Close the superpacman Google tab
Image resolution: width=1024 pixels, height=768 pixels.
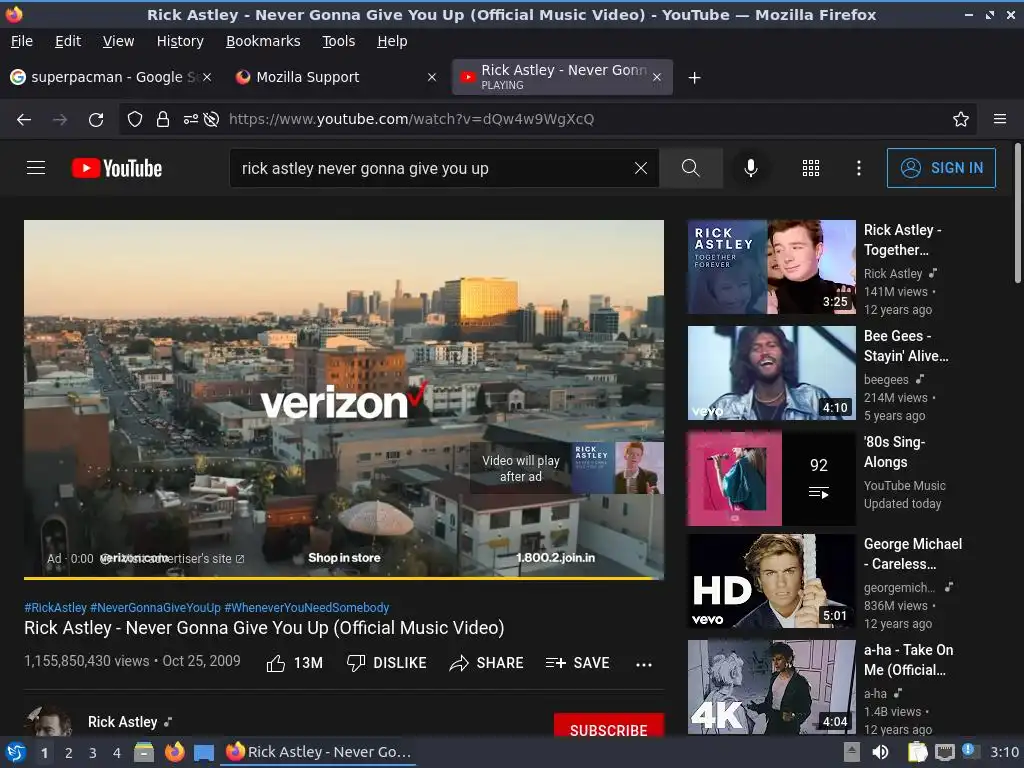pyautogui.click(x=207, y=77)
